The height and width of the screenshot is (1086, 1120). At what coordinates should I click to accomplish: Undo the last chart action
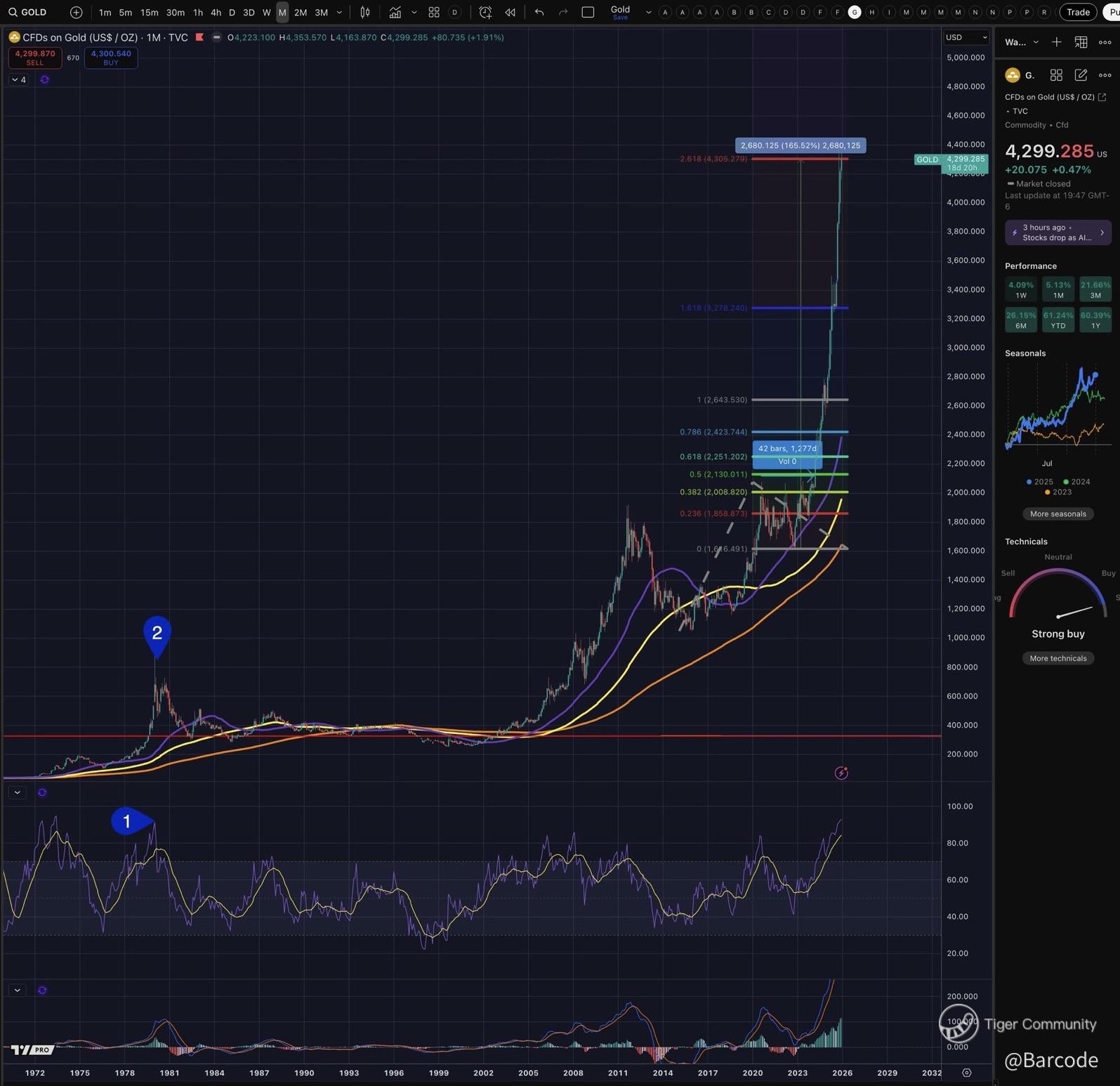pyautogui.click(x=539, y=12)
